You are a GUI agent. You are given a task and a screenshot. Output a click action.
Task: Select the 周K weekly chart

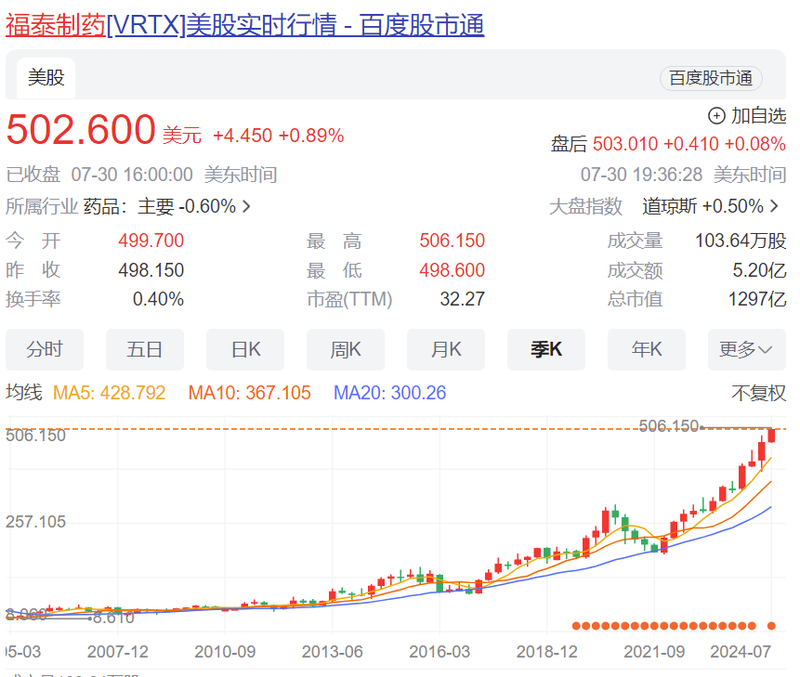click(345, 349)
